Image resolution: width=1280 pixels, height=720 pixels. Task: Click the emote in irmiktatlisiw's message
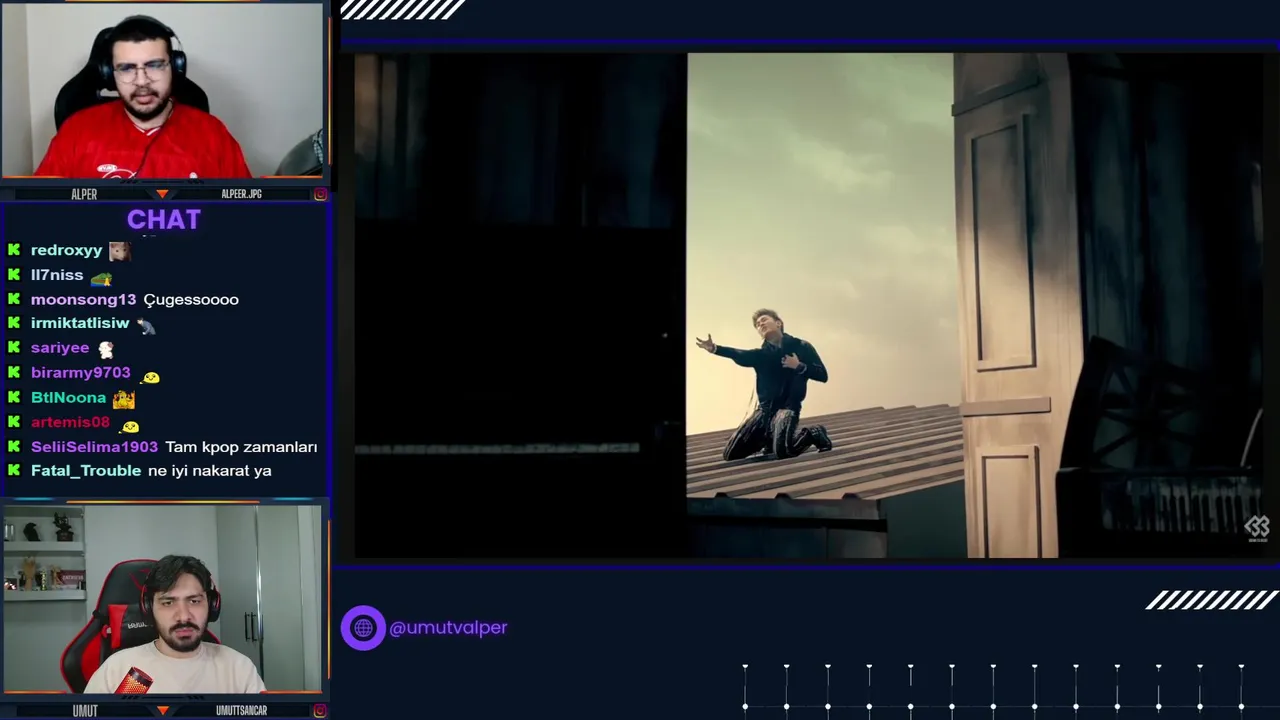click(146, 325)
